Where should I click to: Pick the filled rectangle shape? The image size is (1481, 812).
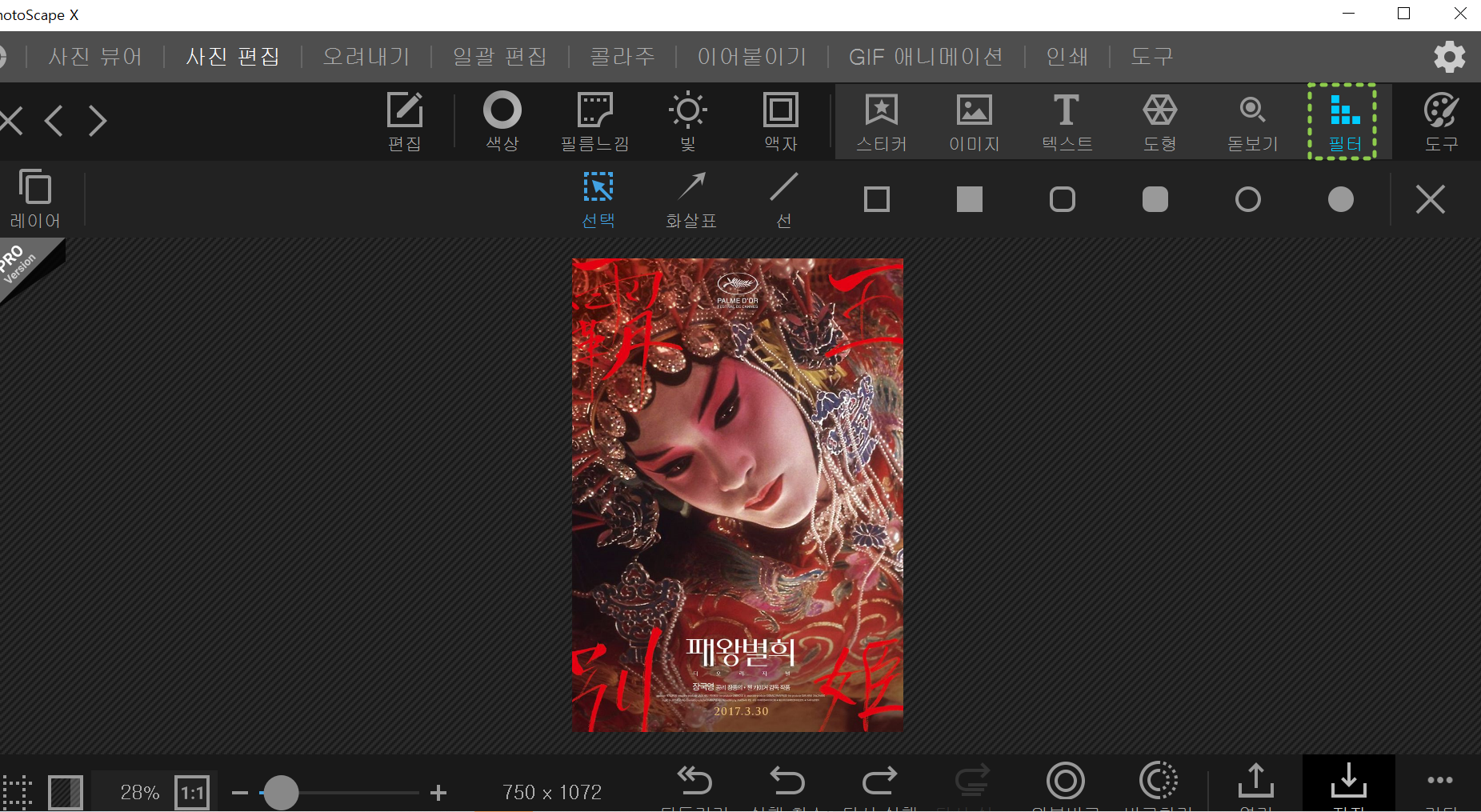[970, 199]
